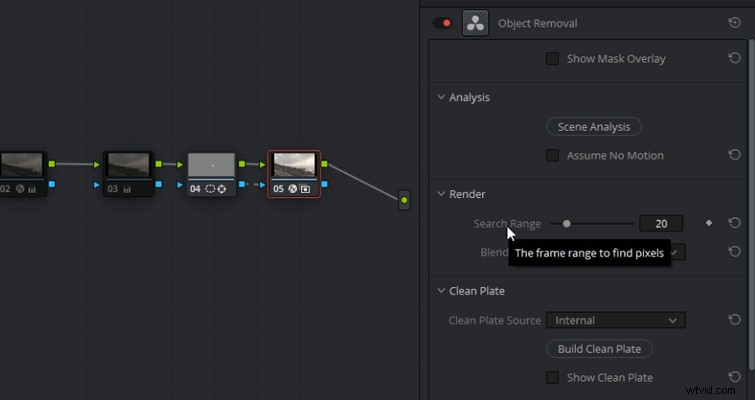
Task: Run Scene Analysis
Action: click(594, 127)
